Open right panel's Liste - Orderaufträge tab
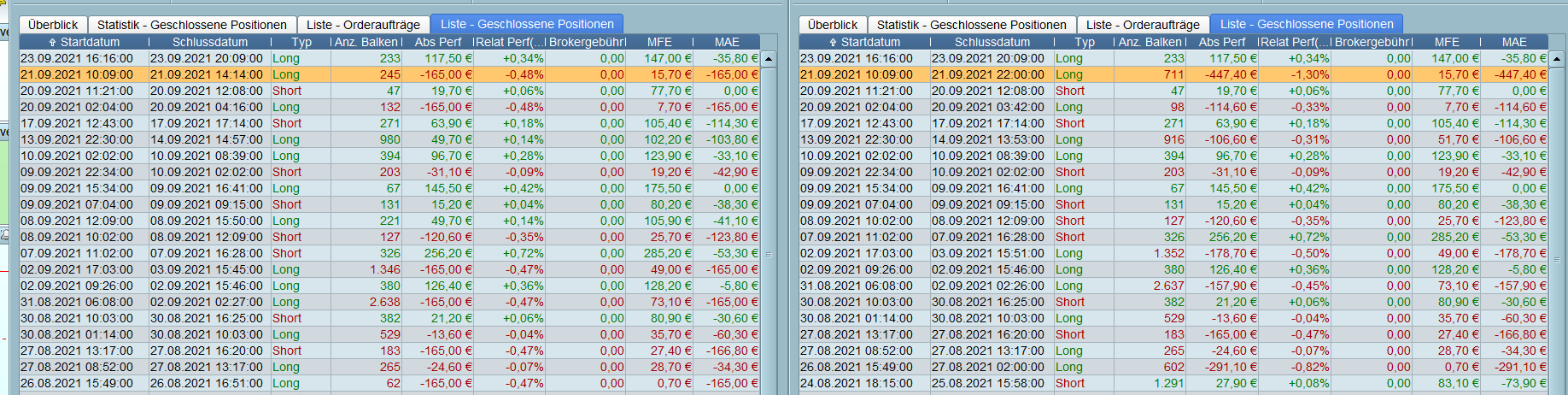 click(x=1143, y=25)
